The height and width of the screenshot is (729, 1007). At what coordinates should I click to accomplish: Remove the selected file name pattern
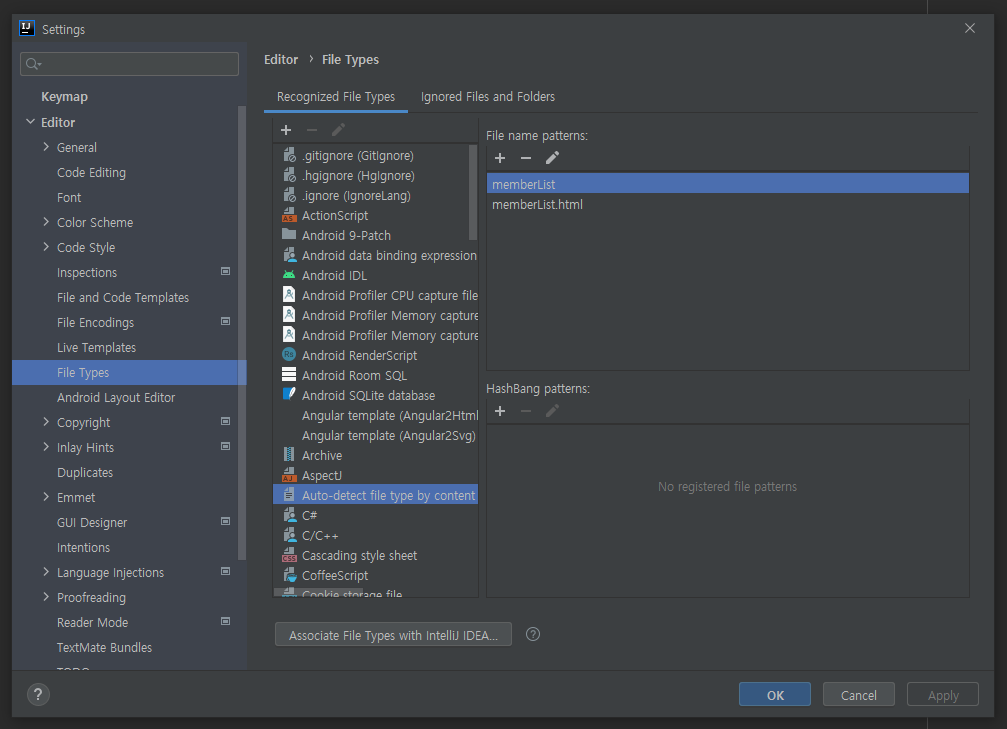click(x=525, y=158)
